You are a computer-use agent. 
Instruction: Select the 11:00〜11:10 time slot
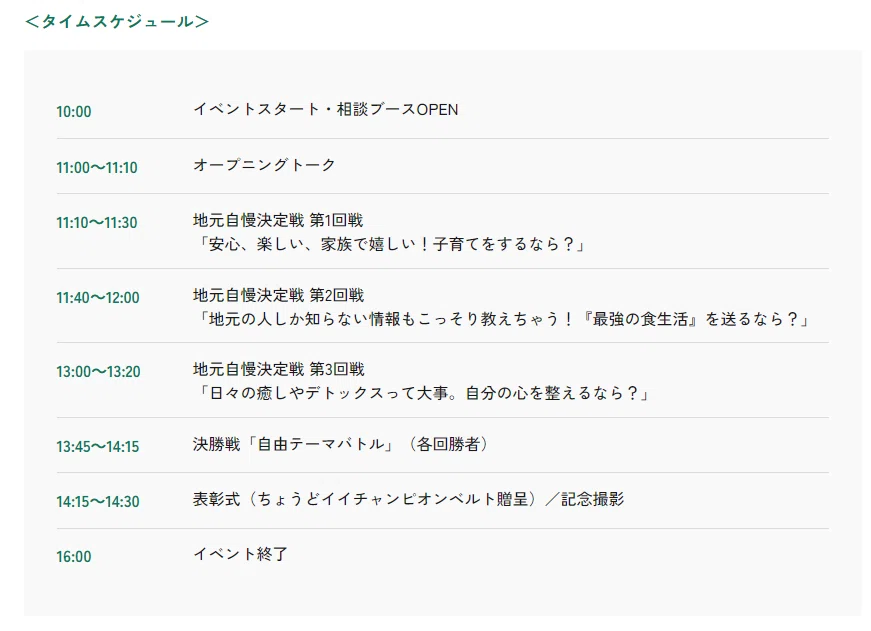pyautogui.click(x=97, y=167)
